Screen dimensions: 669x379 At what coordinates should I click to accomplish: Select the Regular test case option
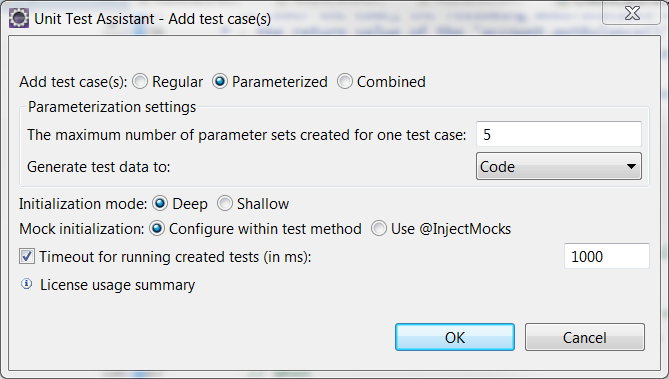[x=140, y=82]
